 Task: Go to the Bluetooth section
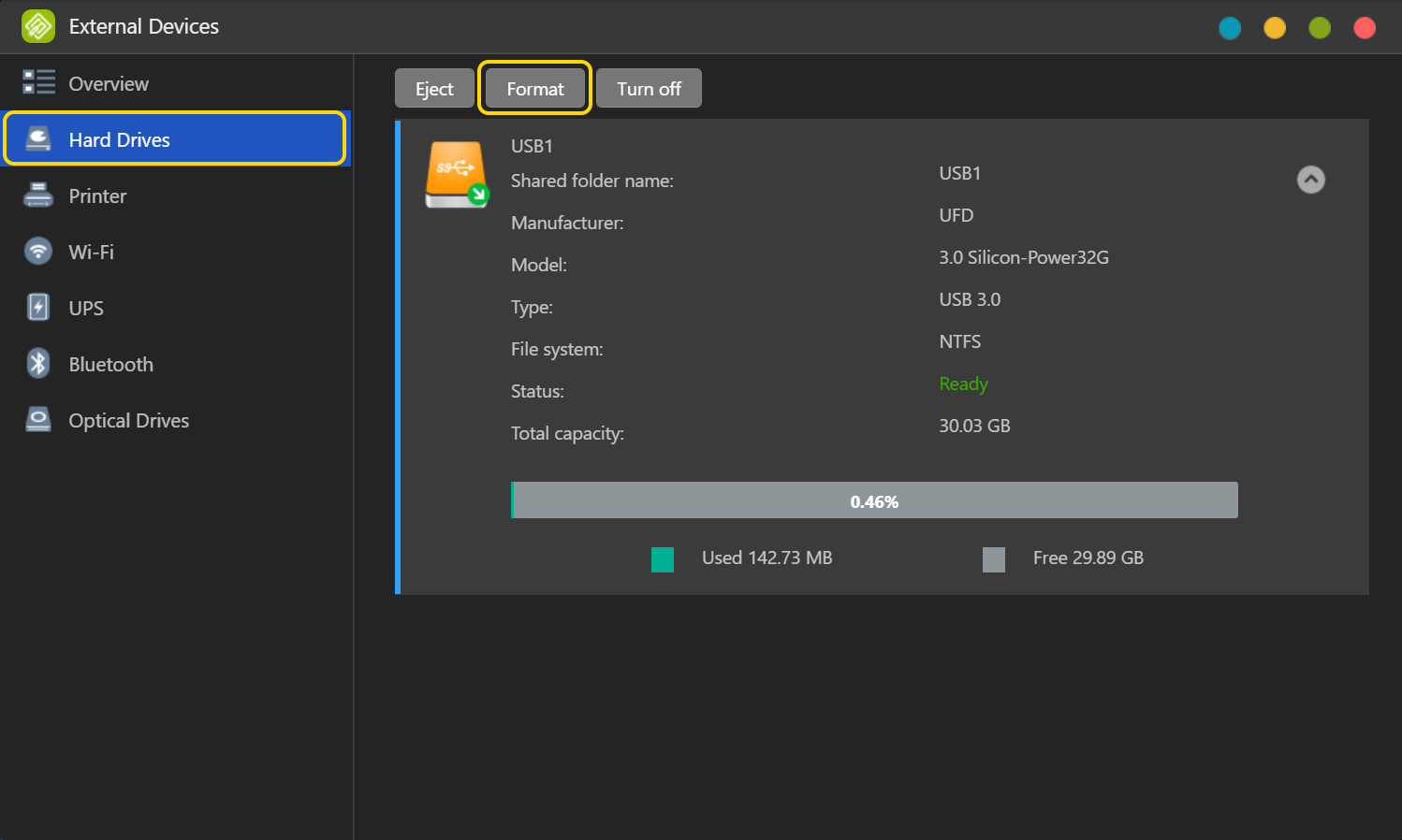[x=110, y=365]
